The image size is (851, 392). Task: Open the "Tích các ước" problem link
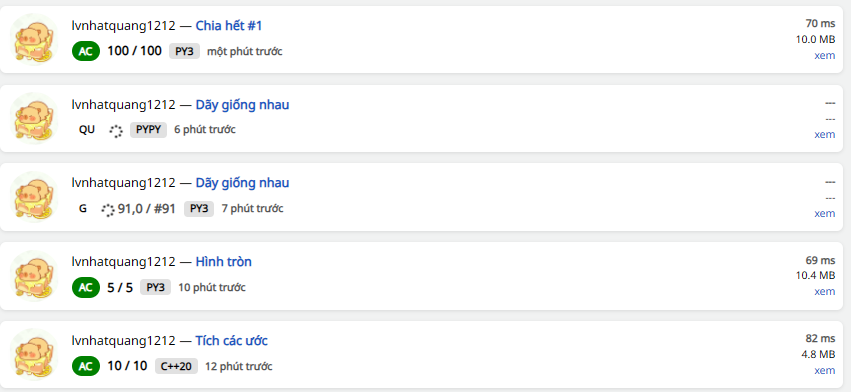(231, 340)
